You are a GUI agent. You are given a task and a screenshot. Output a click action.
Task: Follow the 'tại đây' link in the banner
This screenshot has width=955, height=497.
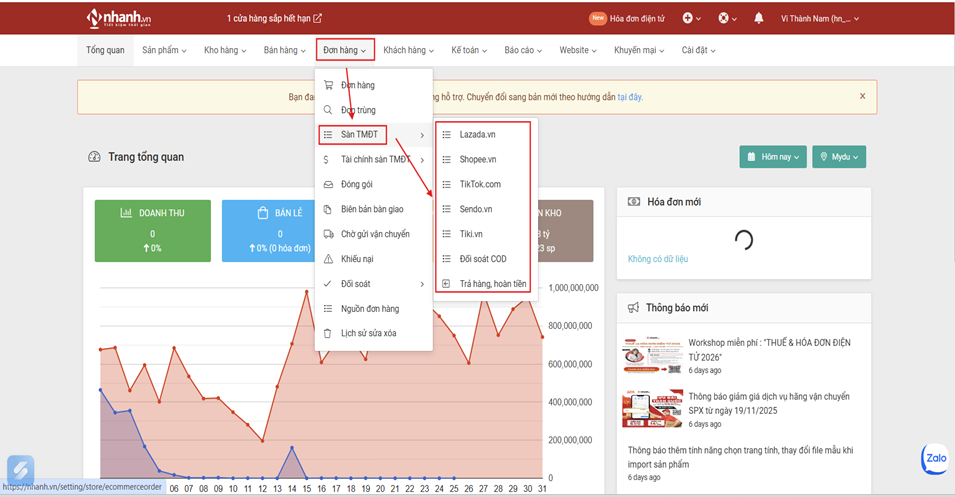[x=630, y=97]
